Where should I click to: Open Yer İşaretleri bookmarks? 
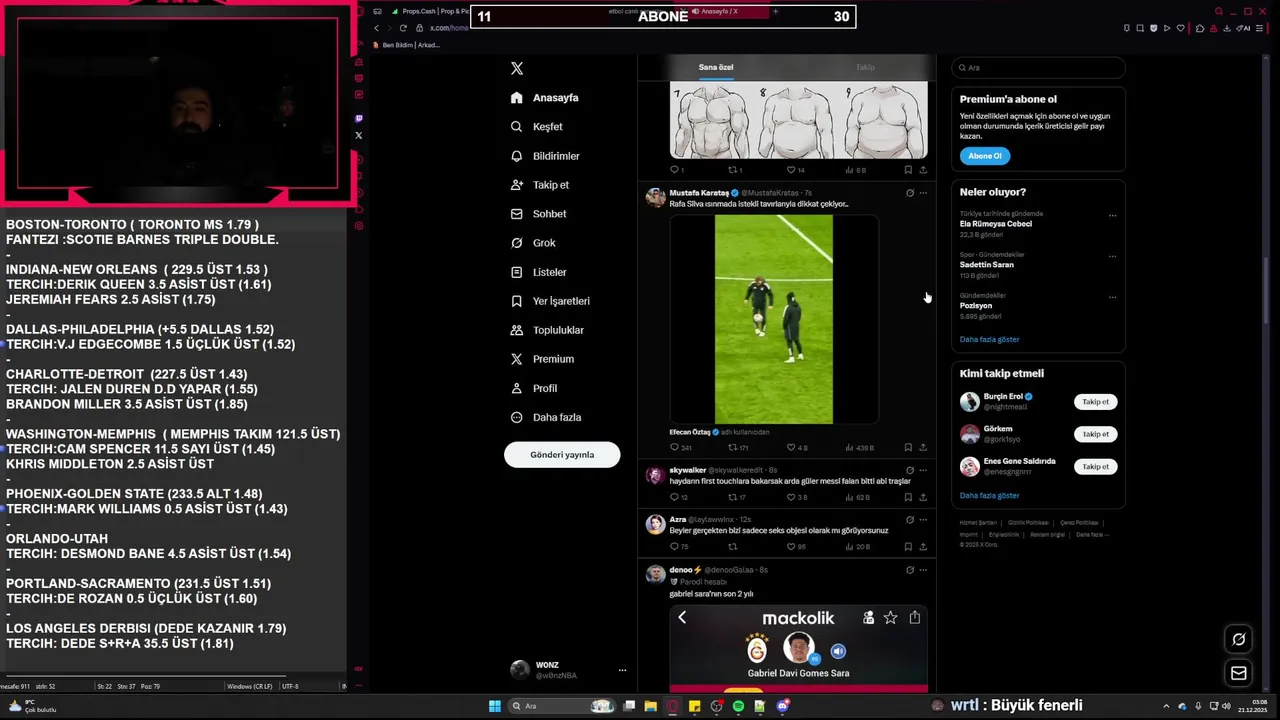pyautogui.click(x=550, y=301)
